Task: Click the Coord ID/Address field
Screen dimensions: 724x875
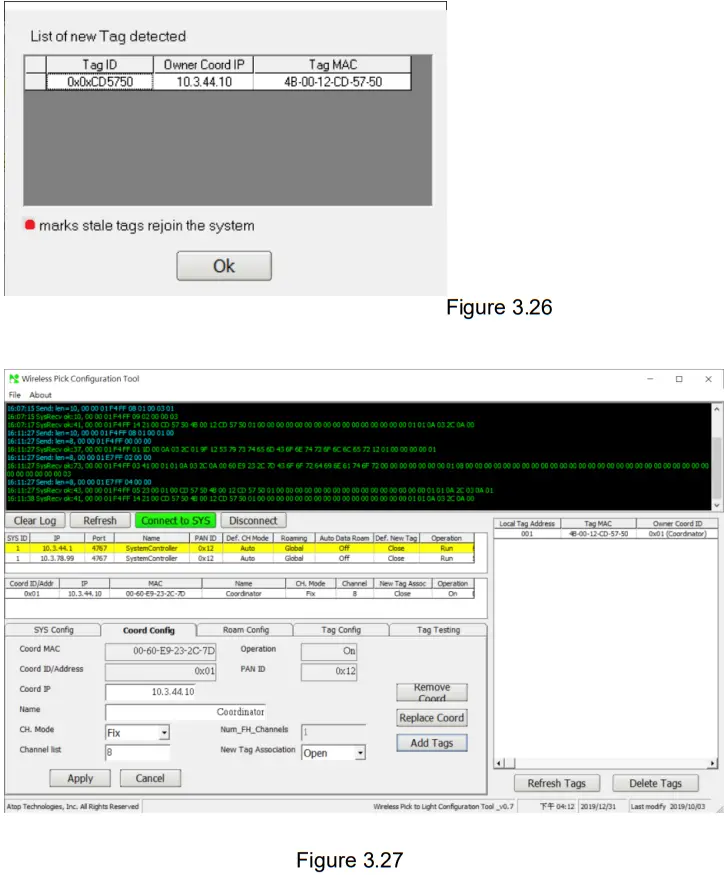Action: [161, 671]
